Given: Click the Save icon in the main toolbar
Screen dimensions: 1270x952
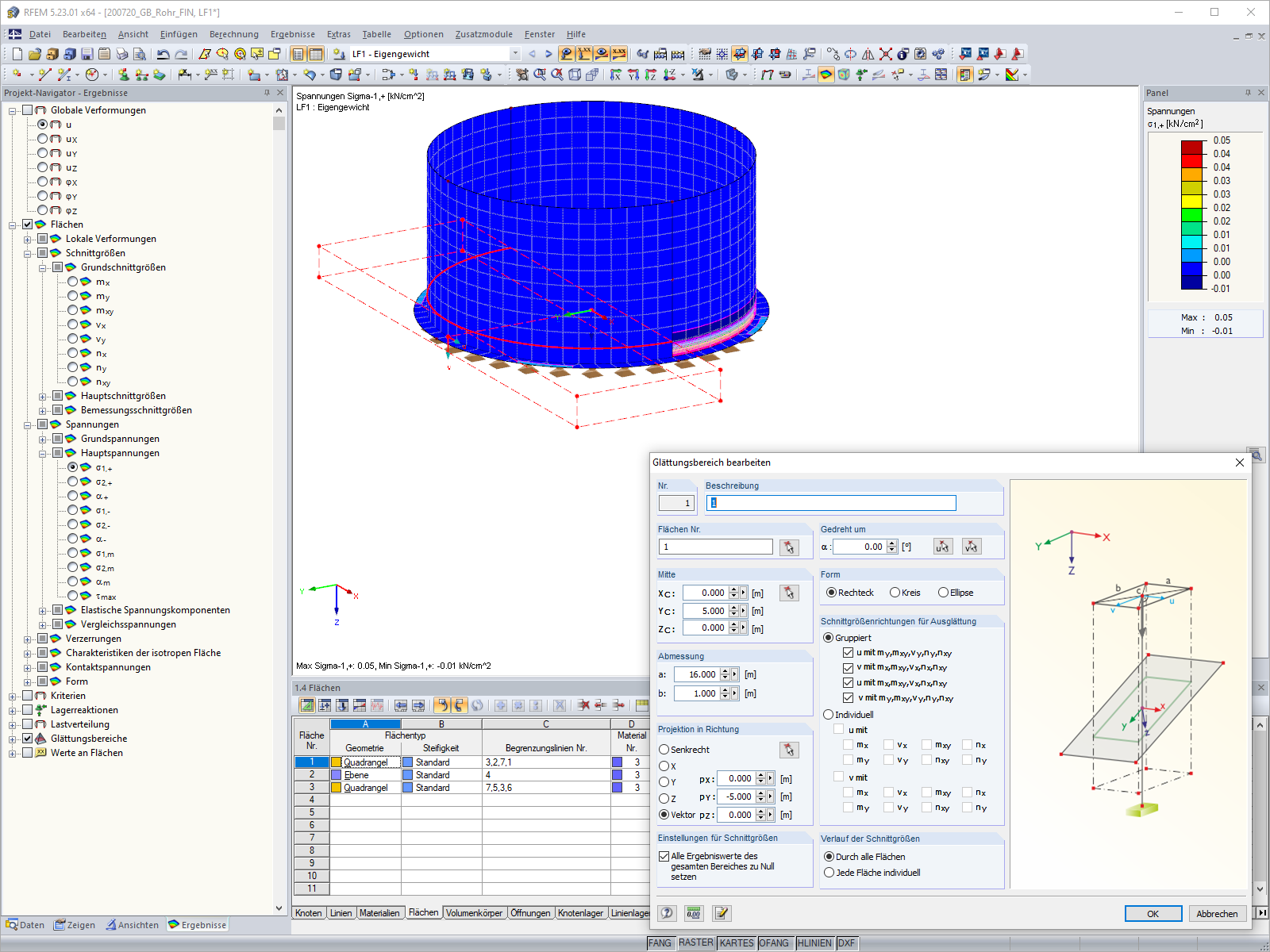Looking at the screenshot, I should click(87, 54).
